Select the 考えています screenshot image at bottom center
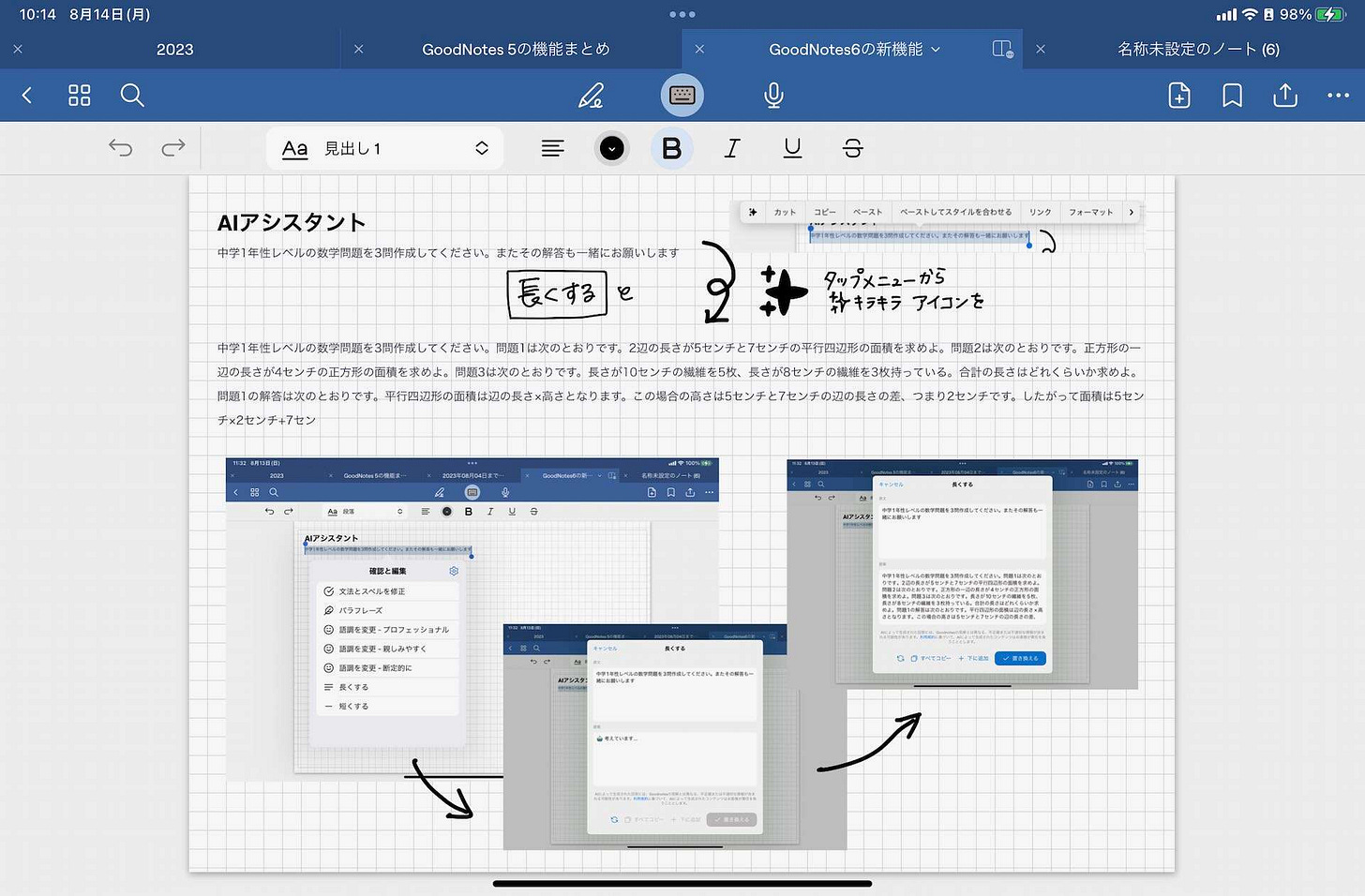This screenshot has height=896, width=1365. click(x=675, y=737)
